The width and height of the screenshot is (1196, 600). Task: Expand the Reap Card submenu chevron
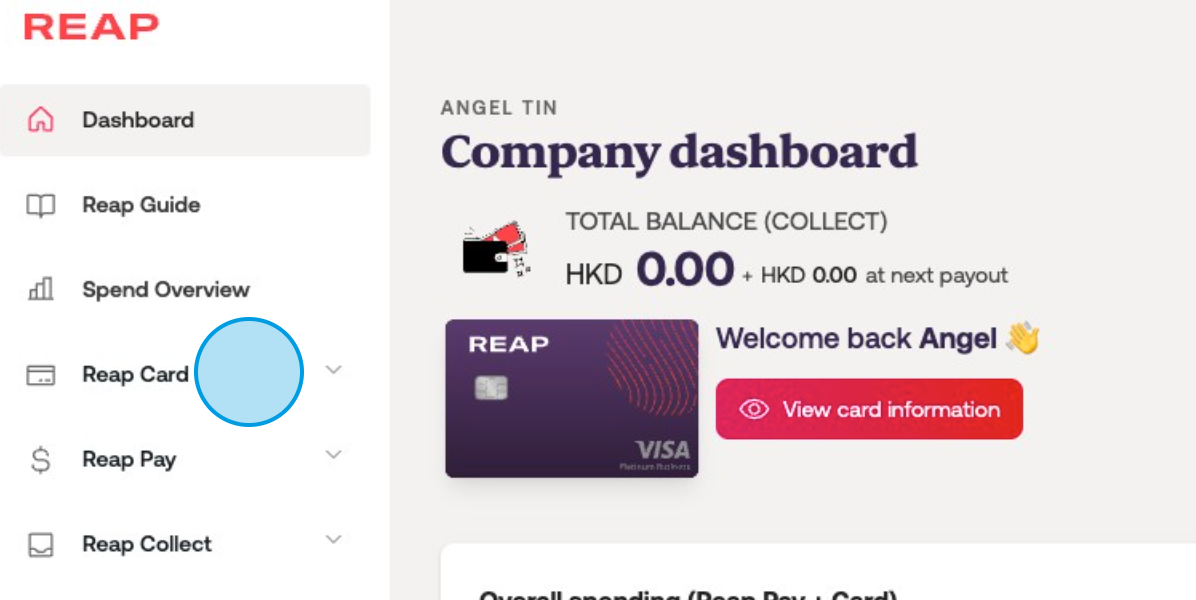pos(334,370)
